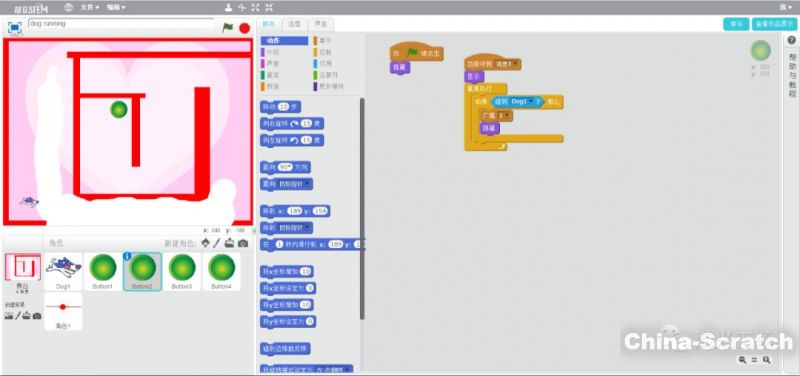Select the stamp duplicate tool in the top toolbar
800x376 pixels.
[229, 8]
